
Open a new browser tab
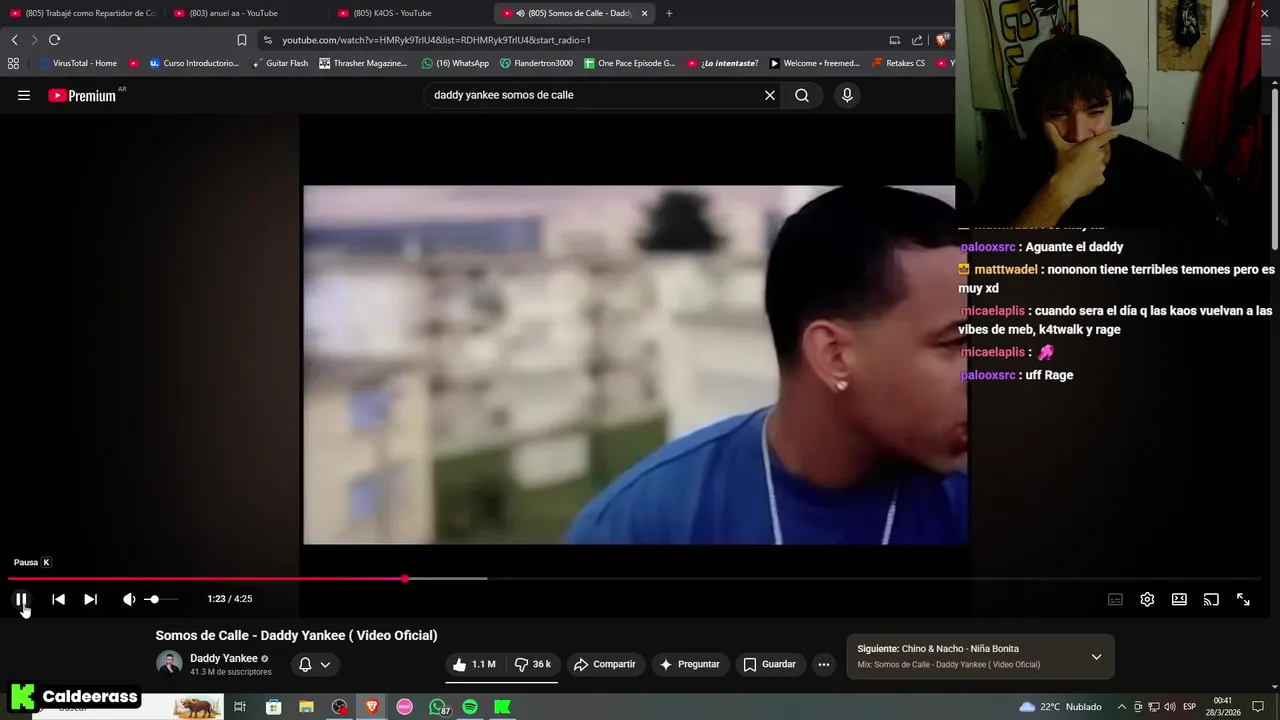pos(669,13)
